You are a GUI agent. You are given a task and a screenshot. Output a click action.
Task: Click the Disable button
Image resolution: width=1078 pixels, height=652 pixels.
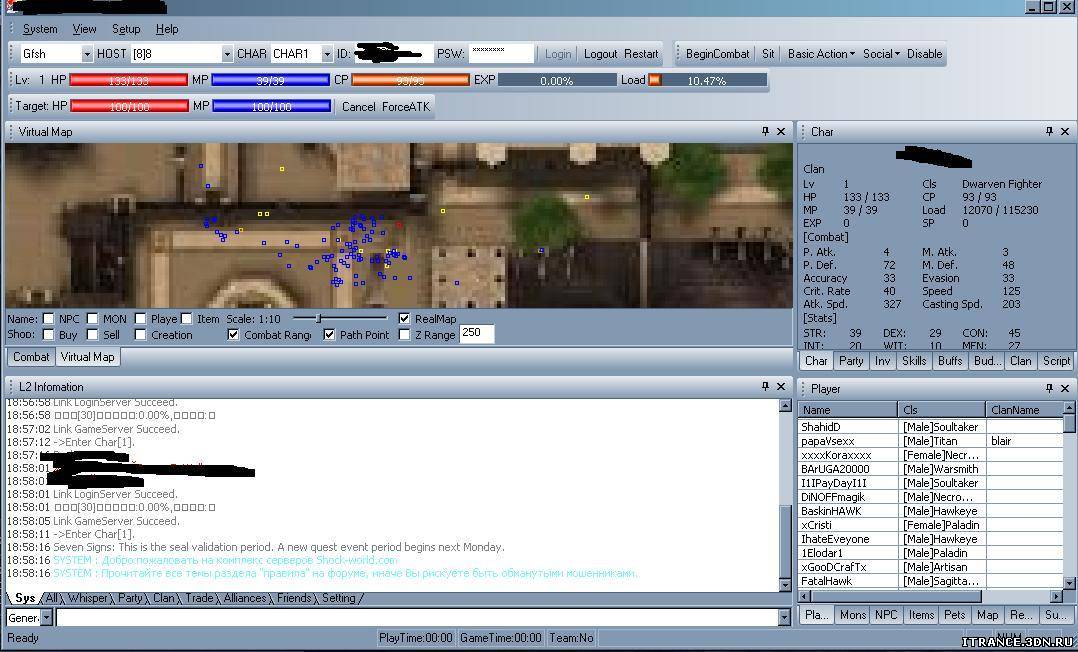(x=925, y=54)
